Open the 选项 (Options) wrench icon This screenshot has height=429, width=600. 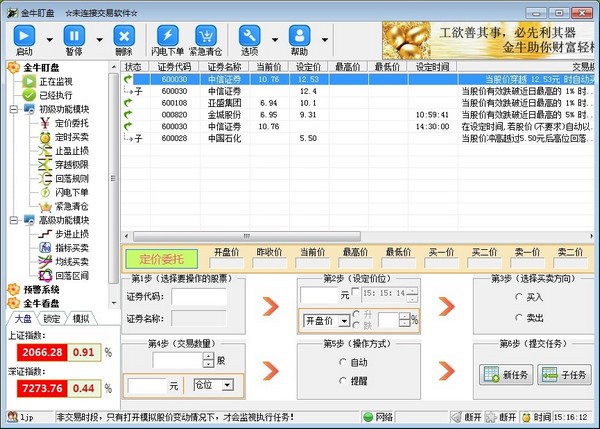coord(250,36)
